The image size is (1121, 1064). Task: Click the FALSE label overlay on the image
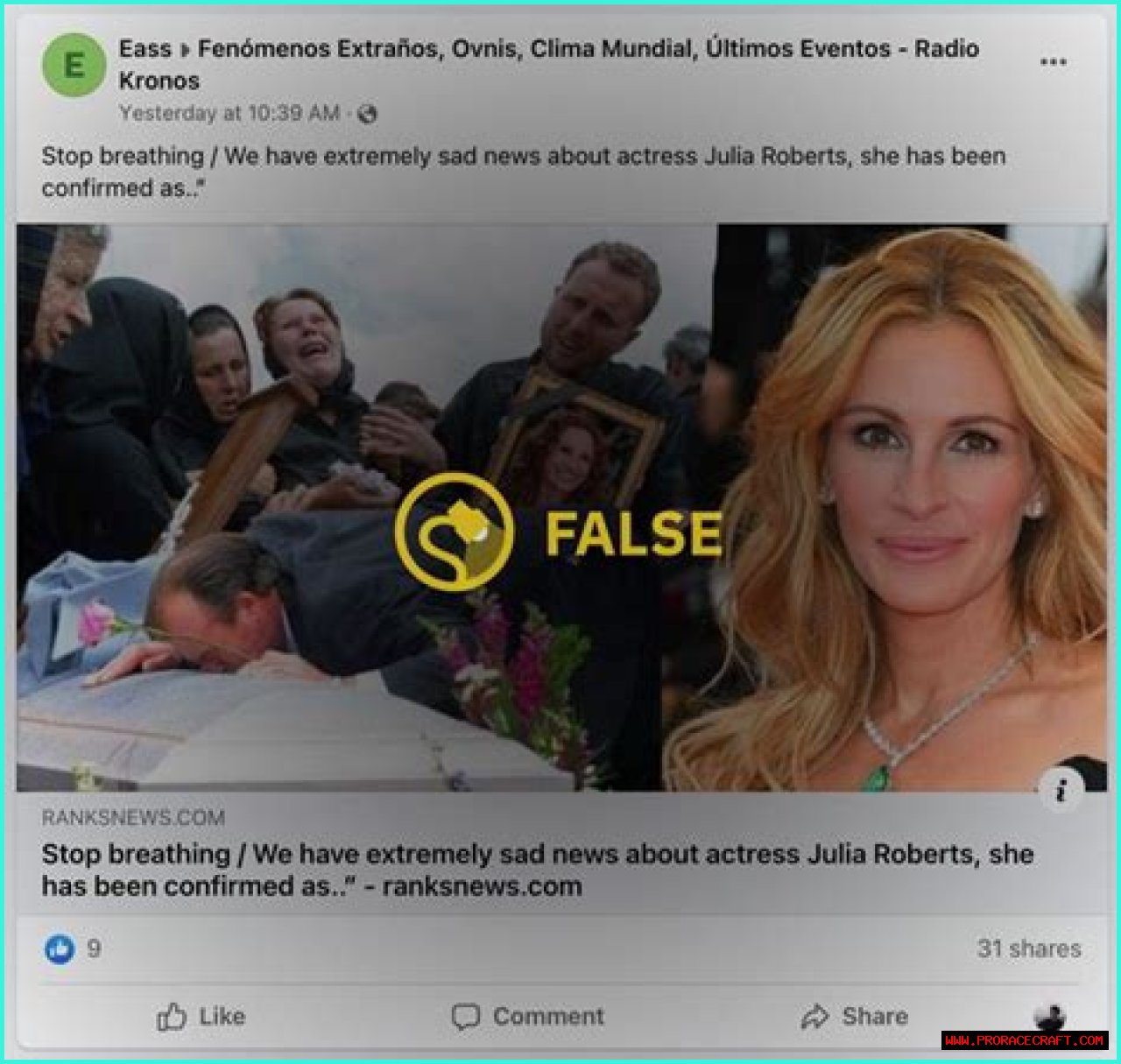point(633,533)
